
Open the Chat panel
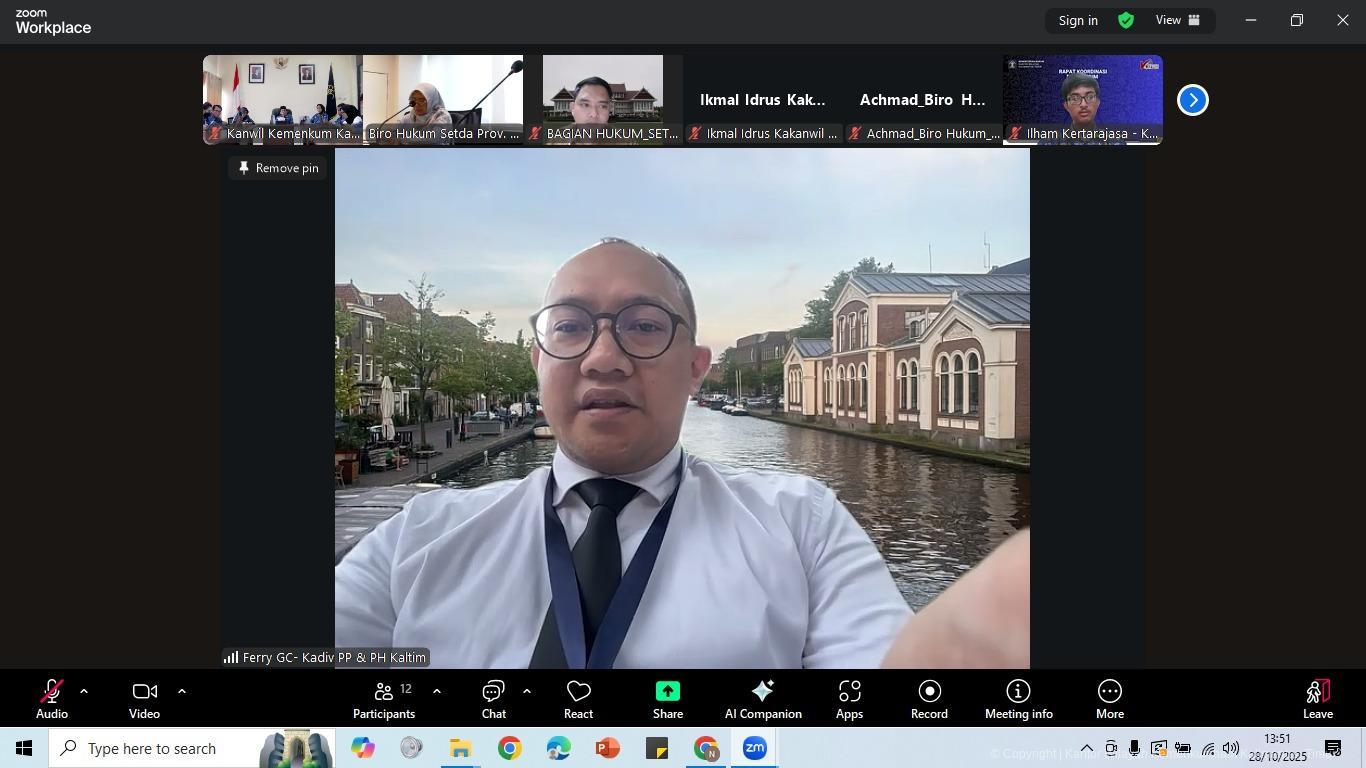click(x=493, y=698)
